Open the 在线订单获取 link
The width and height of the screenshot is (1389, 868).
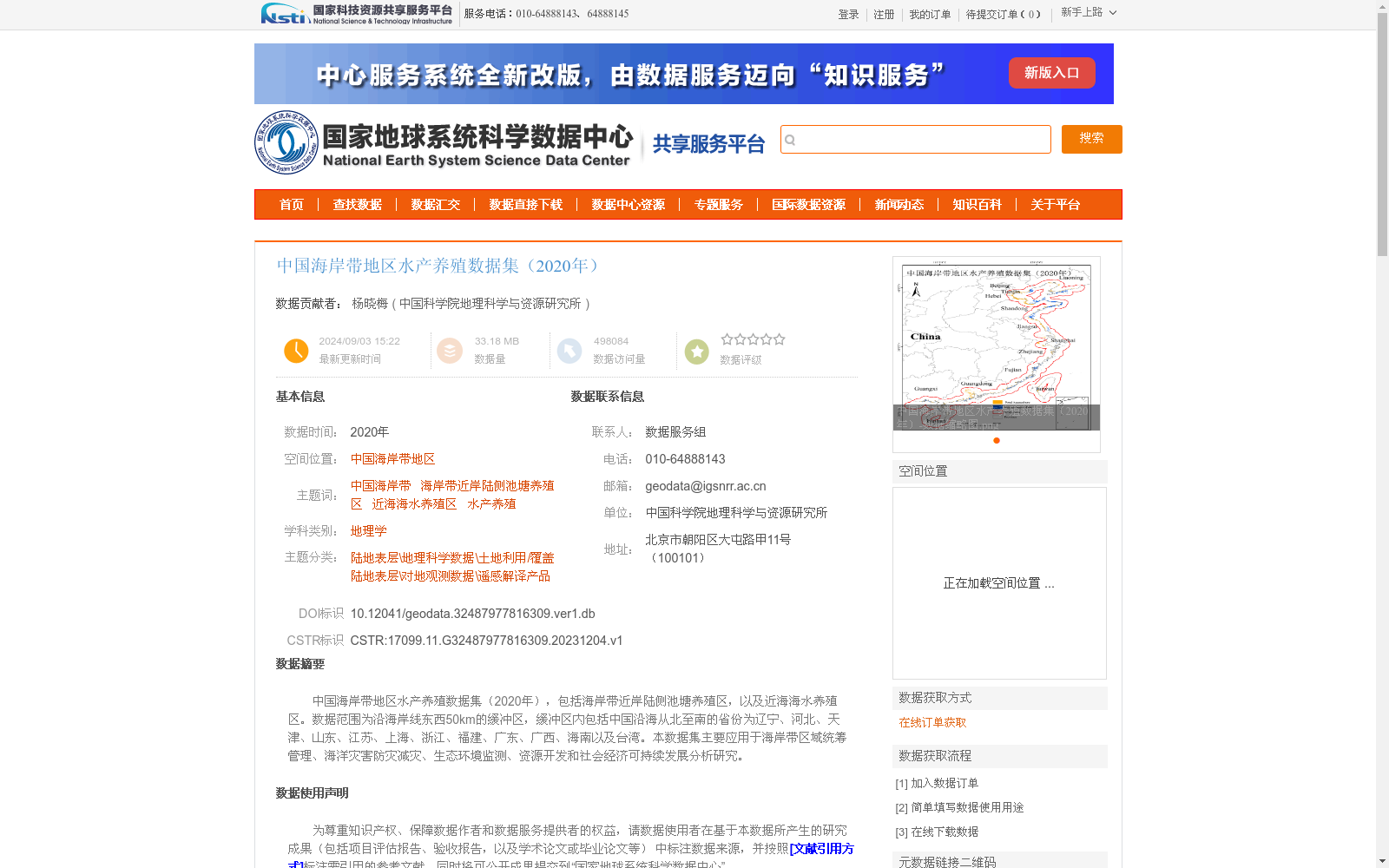[x=931, y=721]
